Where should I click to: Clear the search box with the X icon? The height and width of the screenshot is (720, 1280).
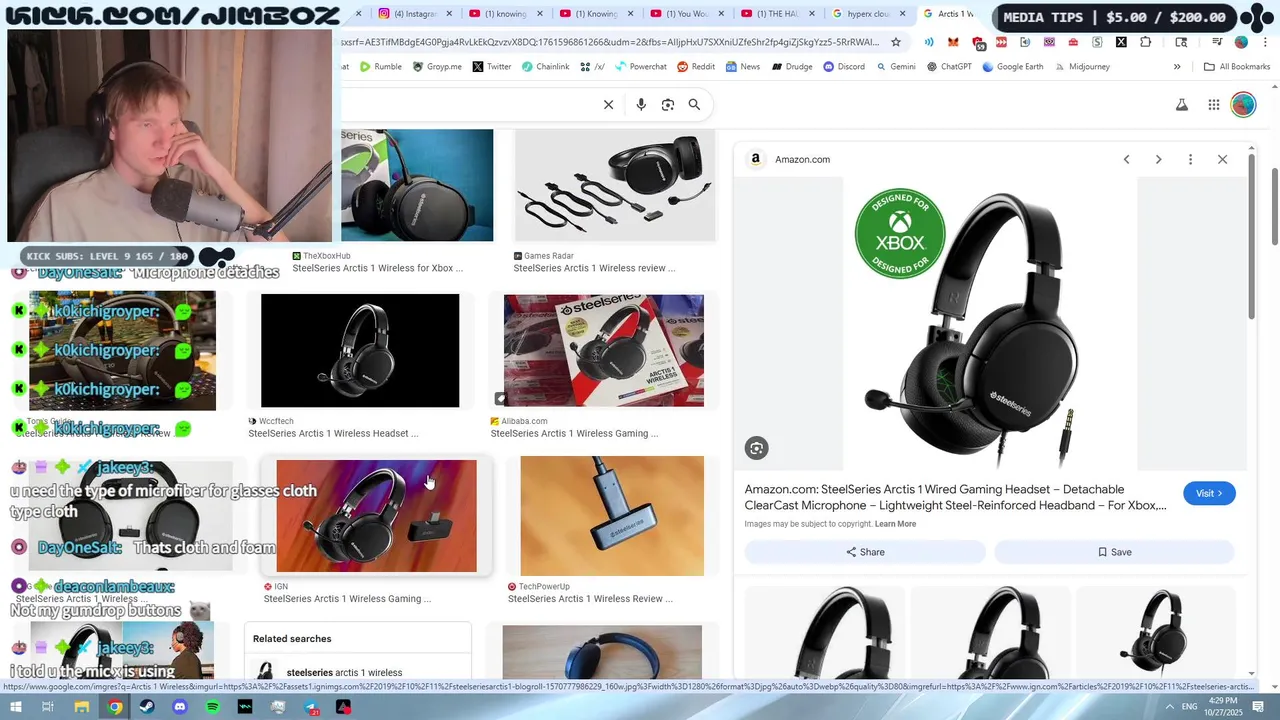click(x=608, y=104)
